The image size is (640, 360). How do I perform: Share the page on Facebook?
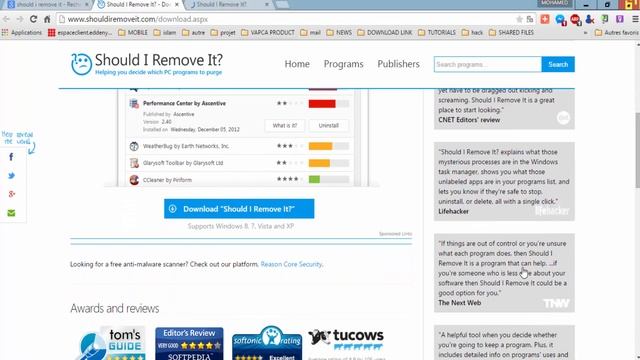click(x=11, y=157)
